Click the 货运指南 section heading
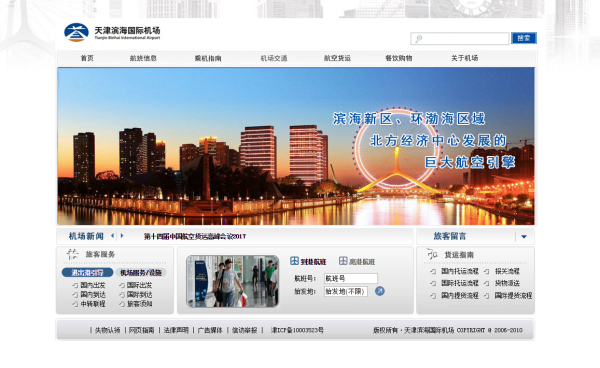 [459, 255]
